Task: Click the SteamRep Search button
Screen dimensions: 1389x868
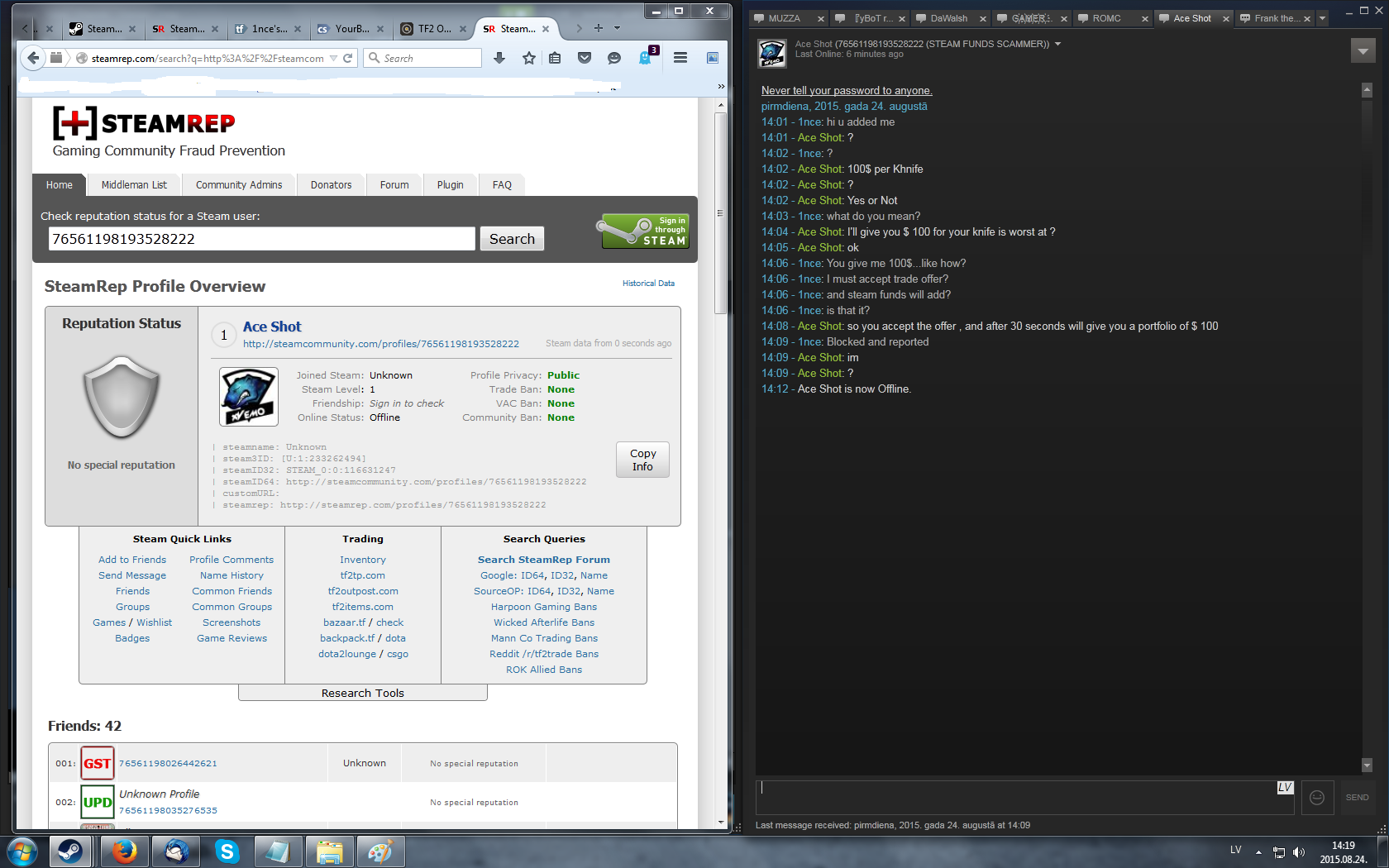Action: click(512, 239)
